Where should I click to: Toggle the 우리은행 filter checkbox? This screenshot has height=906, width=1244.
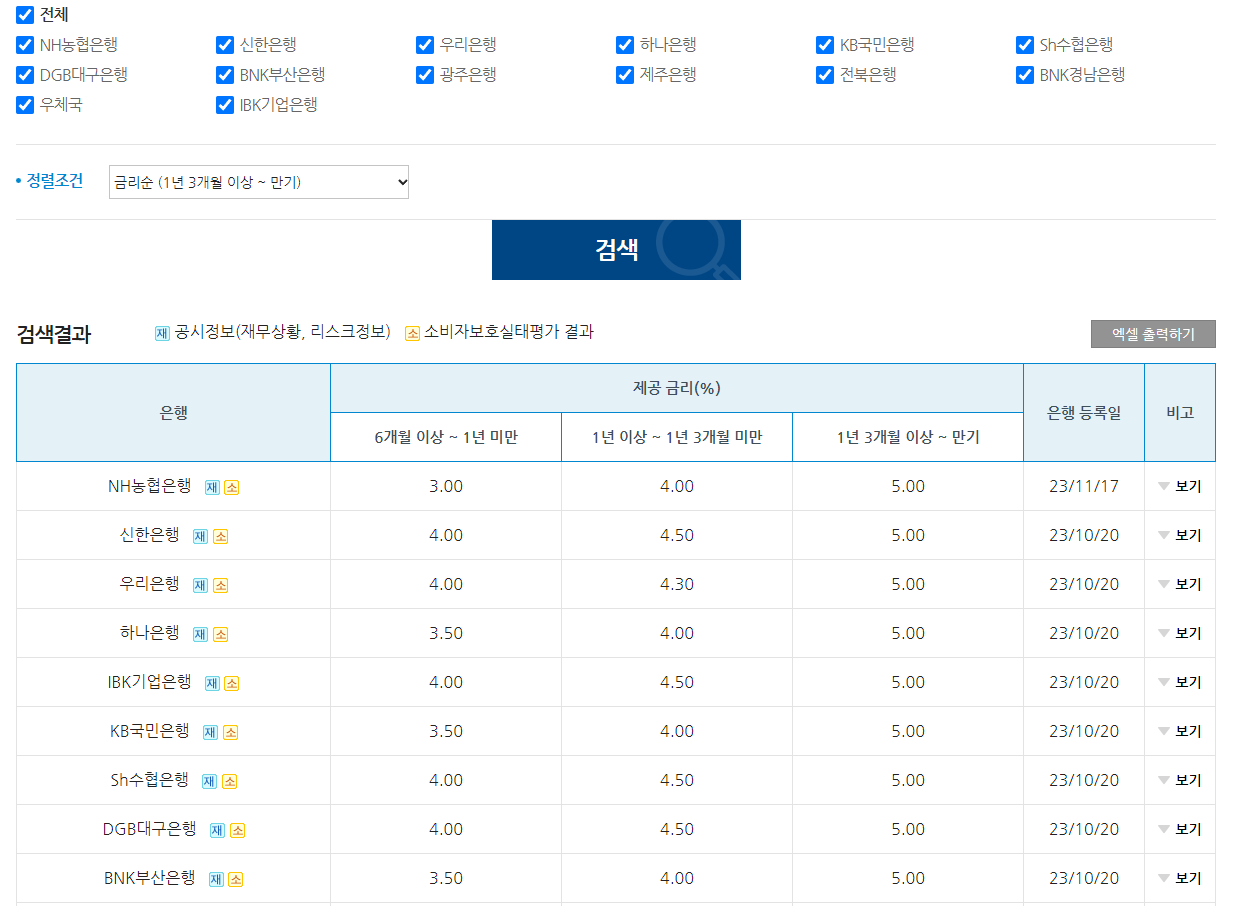click(425, 45)
